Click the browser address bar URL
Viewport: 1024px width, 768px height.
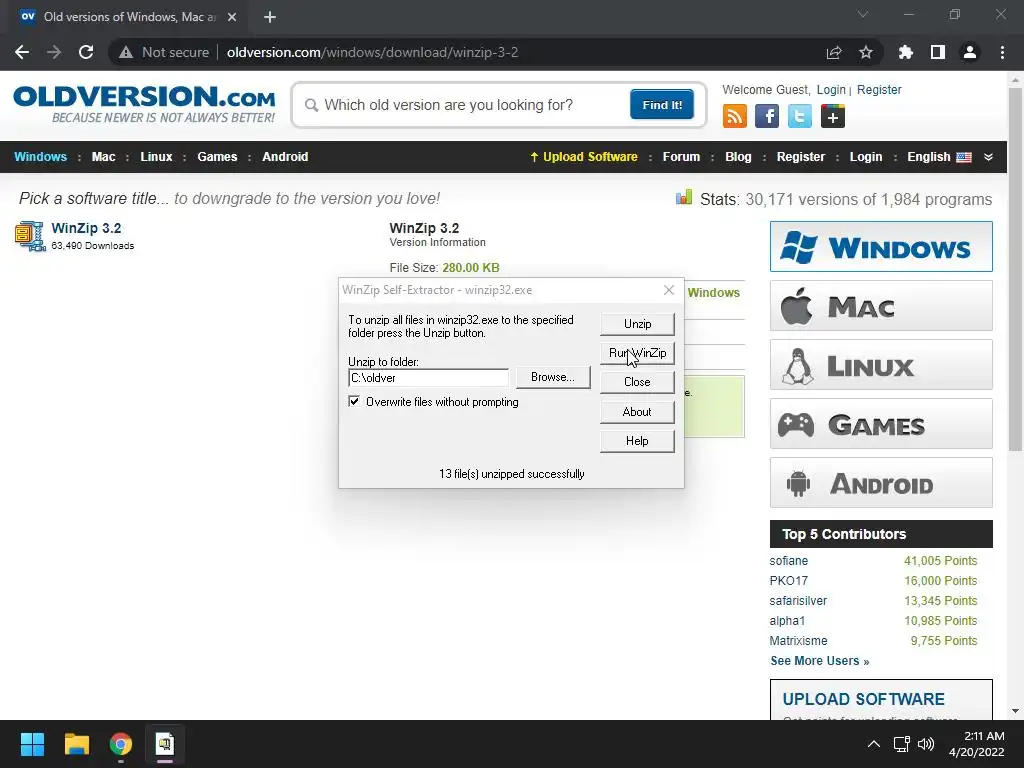point(372,52)
